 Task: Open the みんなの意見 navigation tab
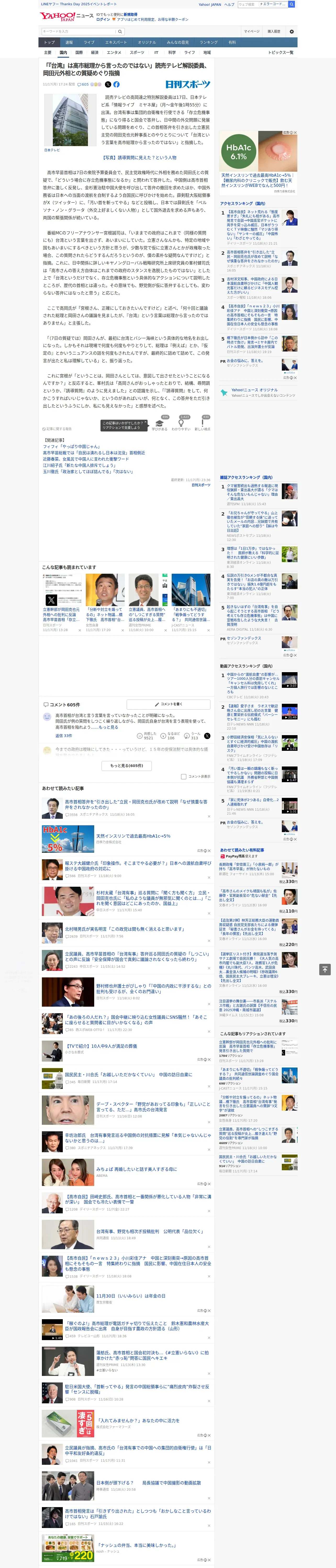(177, 43)
